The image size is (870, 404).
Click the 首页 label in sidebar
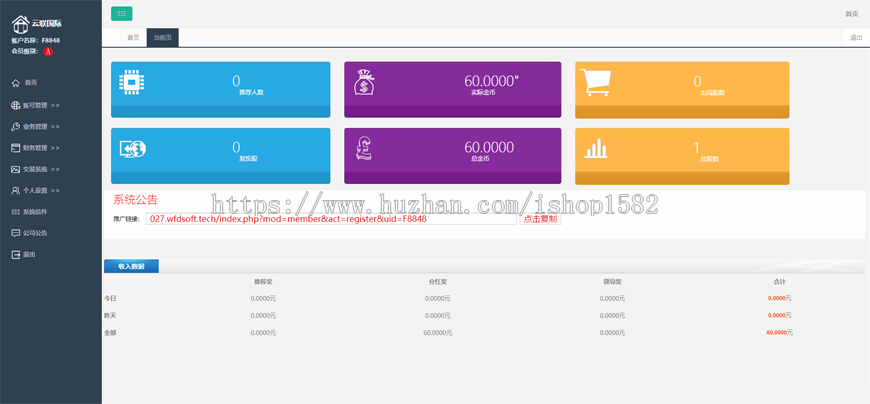(x=31, y=83)
